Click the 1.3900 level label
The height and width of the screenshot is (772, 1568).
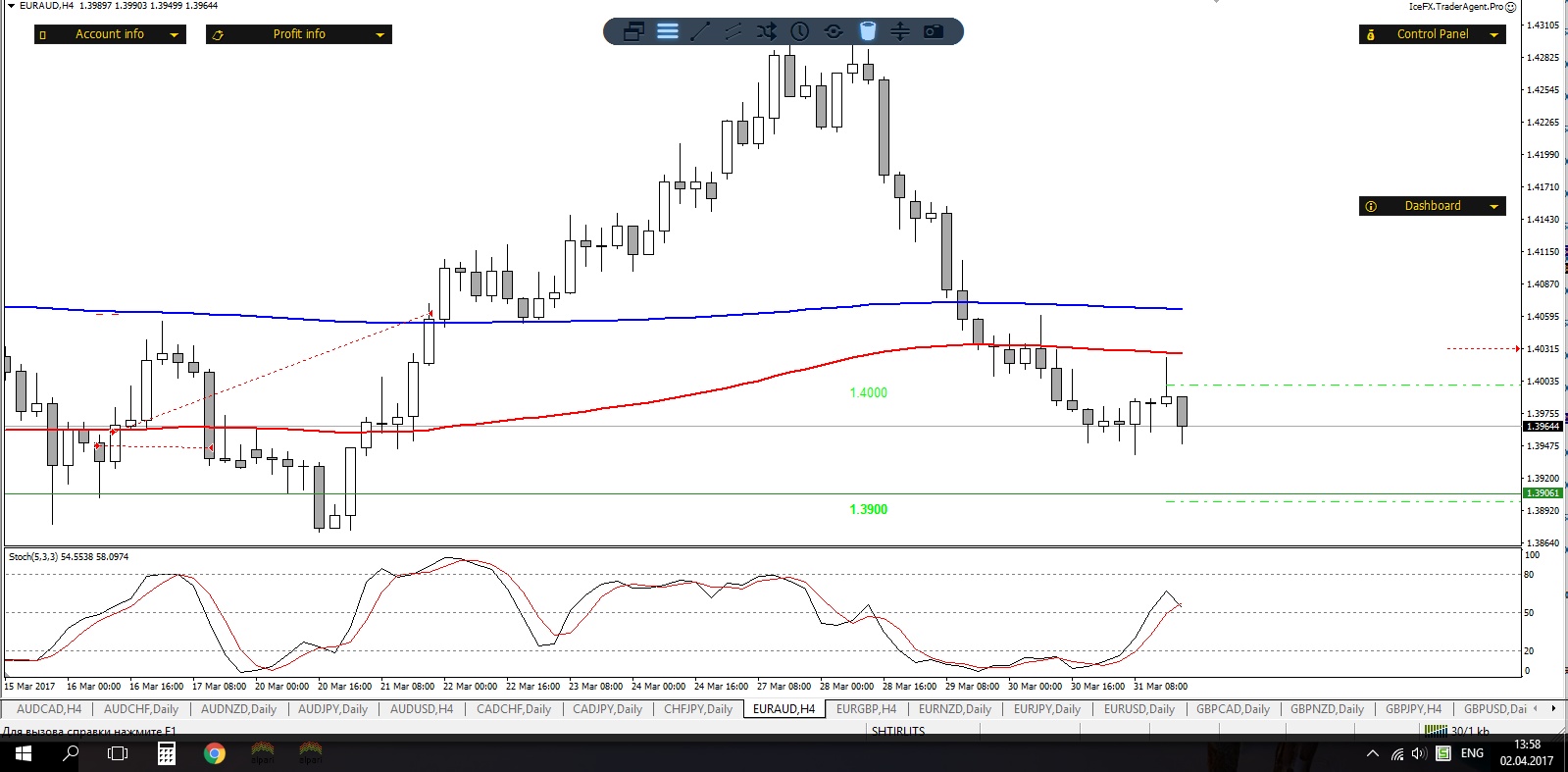coord(868,510)
